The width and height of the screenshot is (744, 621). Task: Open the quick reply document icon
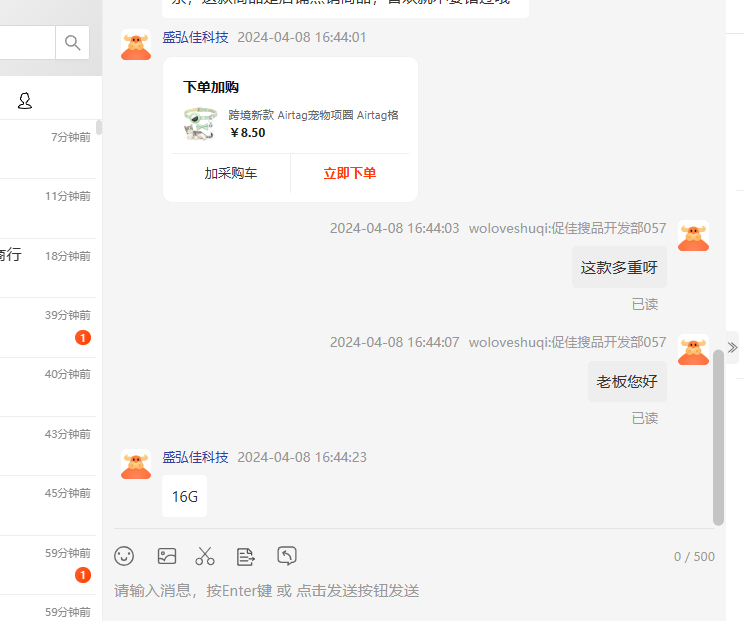pos(245,556)
